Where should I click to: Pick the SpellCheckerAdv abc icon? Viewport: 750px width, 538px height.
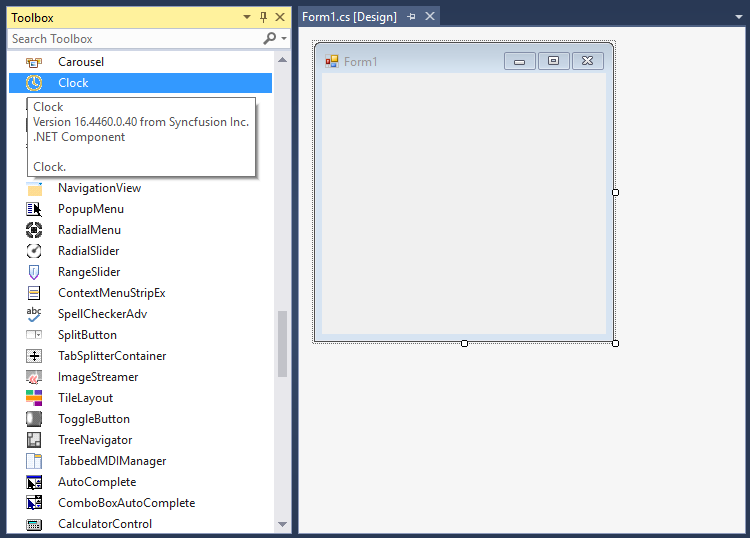(x=34, y=314)
